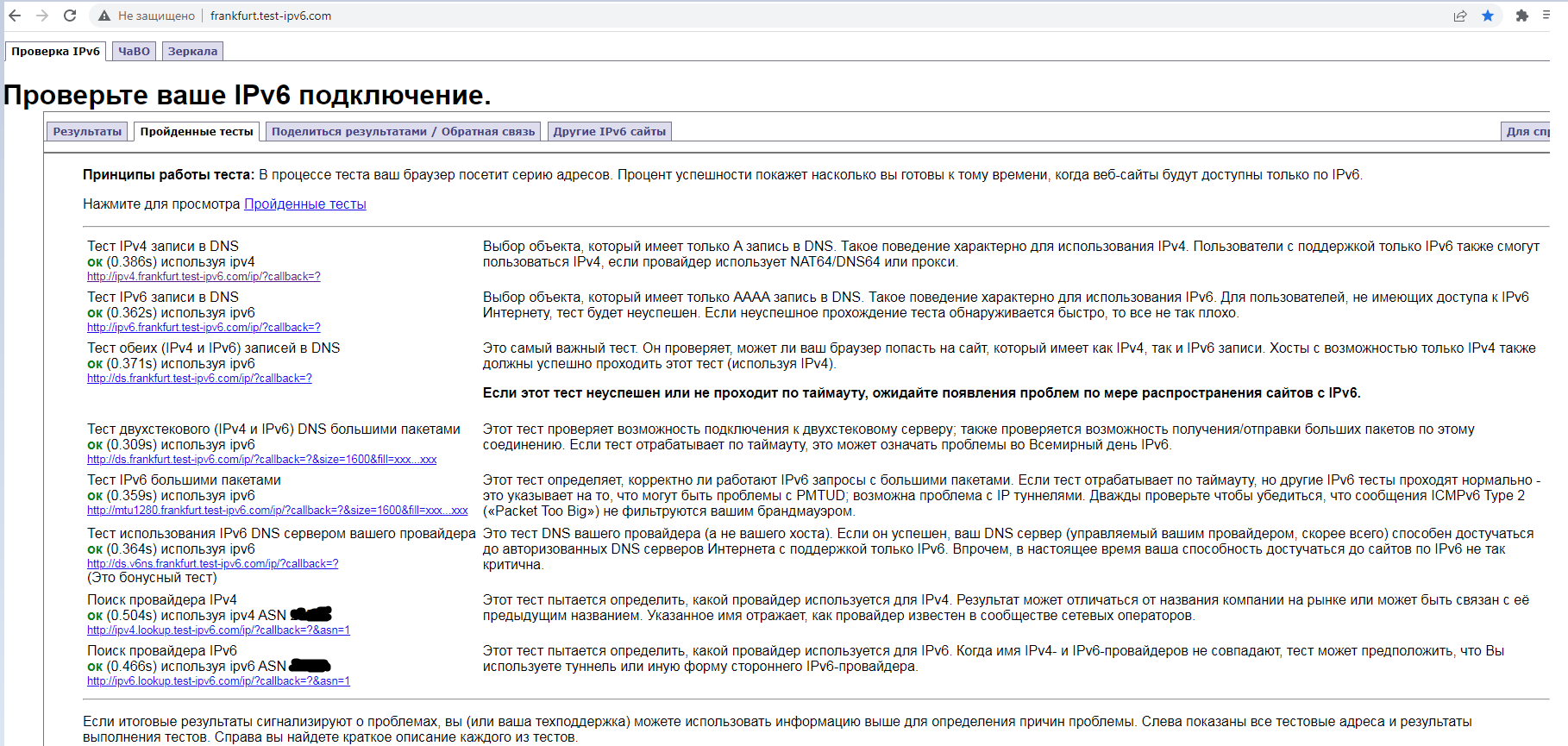Screen dimensions: 1568x746
Task: Click the Поиск провайдера IPv6 title
Action: pos(162,651)
